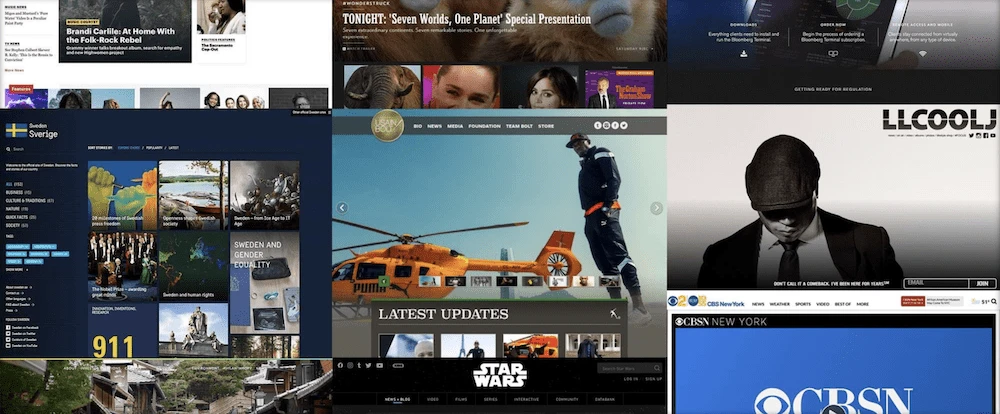The width and height of the screenshot is (1000, 414).
Task: Click the EMAIL field on the LL COOL J page
Action: (936, 283)
